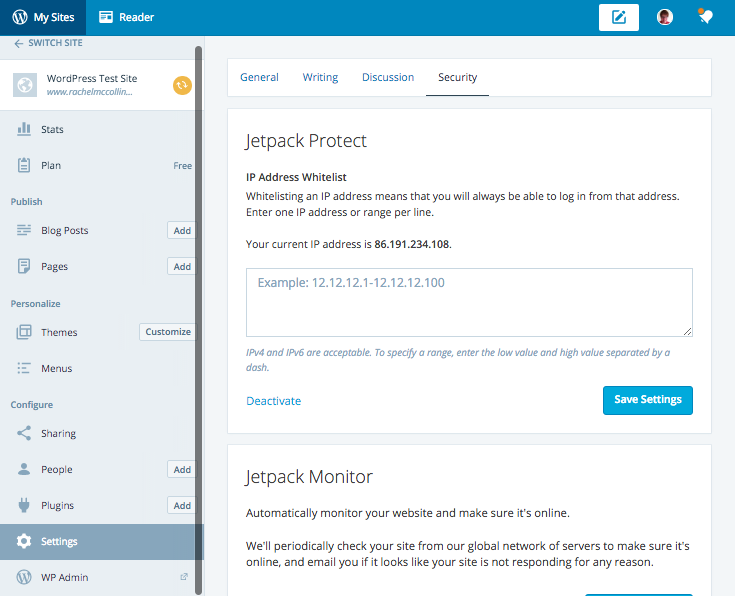This screenshot has width=735, height=596.
Task: Click the People person icon
Action: (24, 469)
